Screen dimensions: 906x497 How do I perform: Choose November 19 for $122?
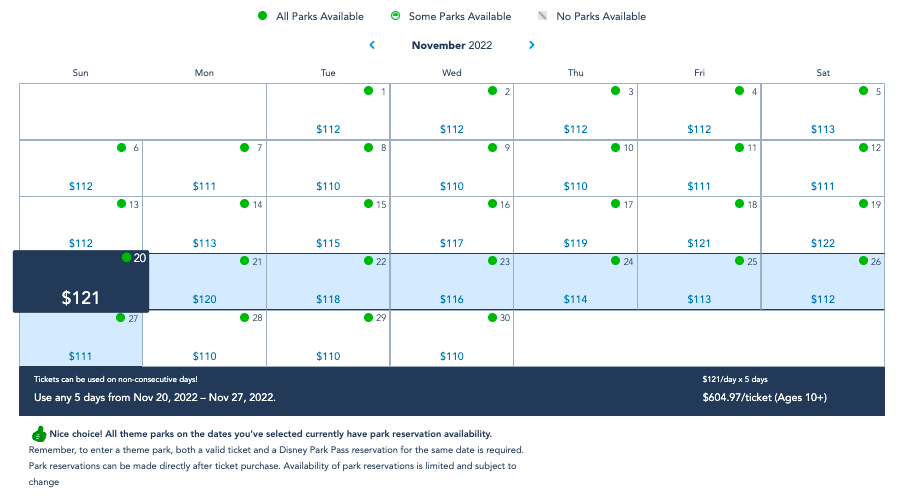823,225
